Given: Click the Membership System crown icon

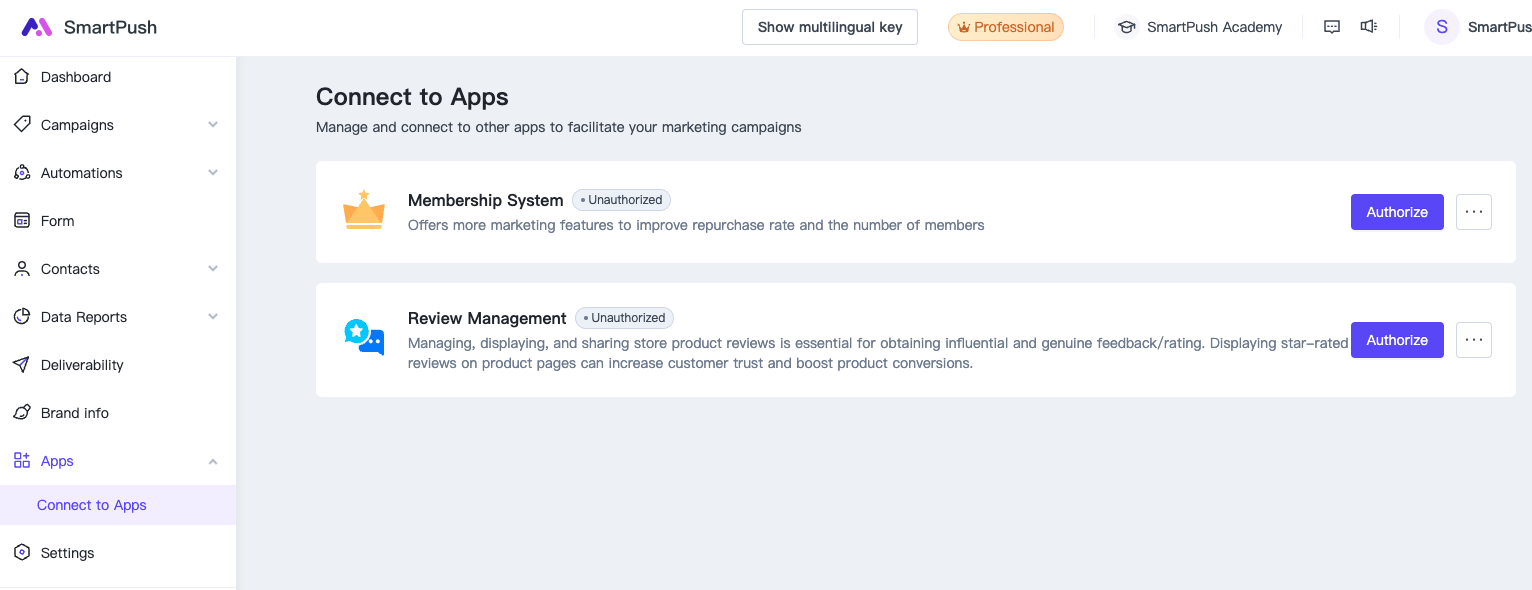Looking at the screenshot, I should pos(364,211).
